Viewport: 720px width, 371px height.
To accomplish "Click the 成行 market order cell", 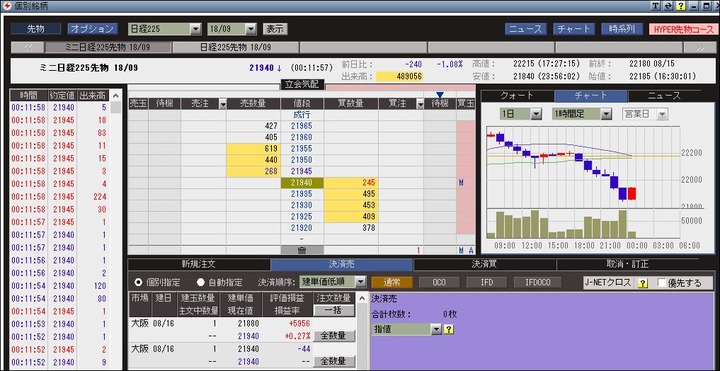I will tap(302, 115).
